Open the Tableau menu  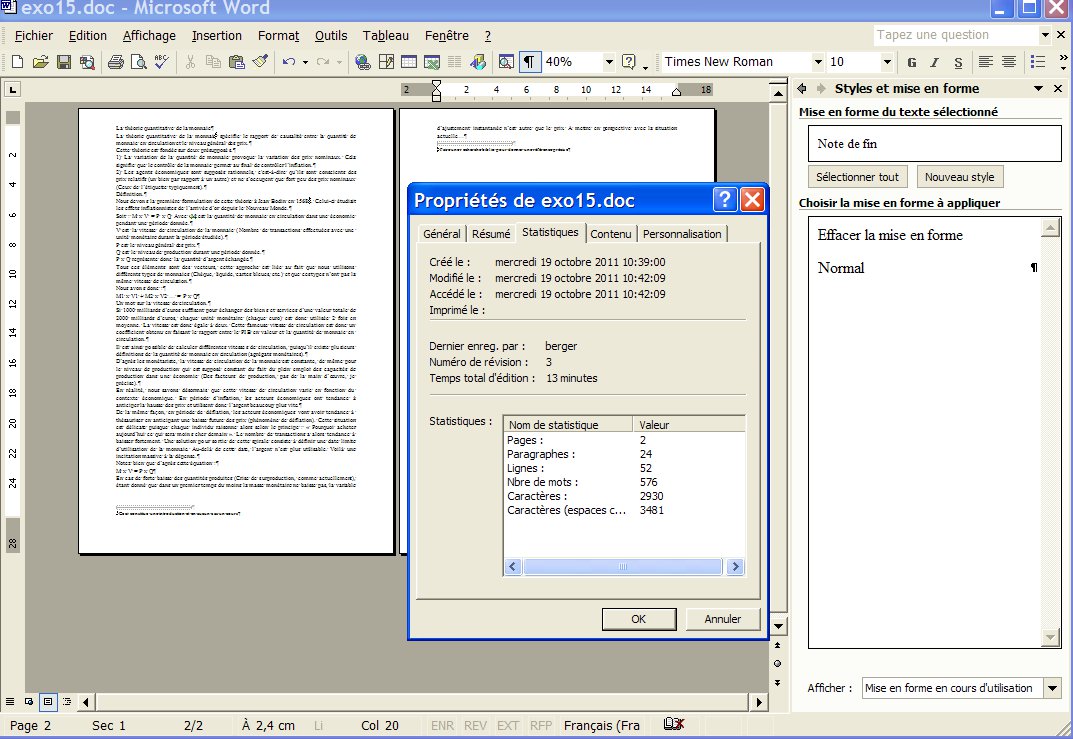tap(386, 36)
